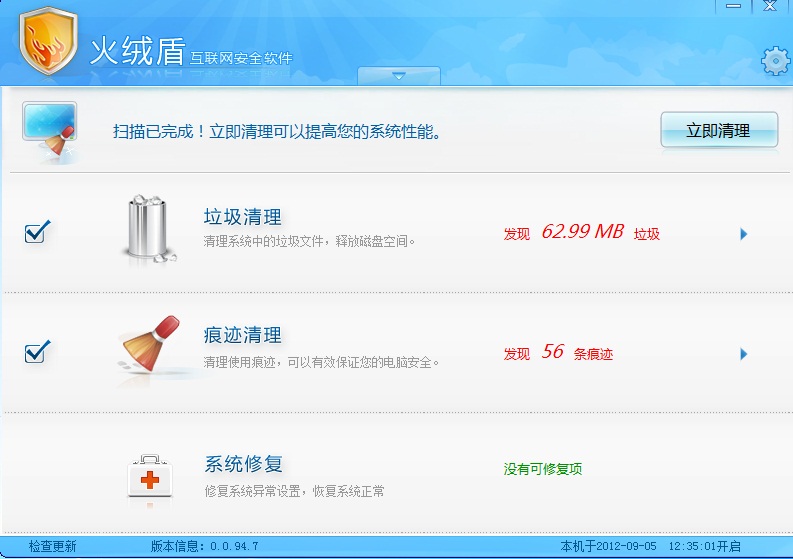This screenshot has width=793, height=559.
Task: Click the 火绒盾 flame shield logo
Action: click(49, 41)
